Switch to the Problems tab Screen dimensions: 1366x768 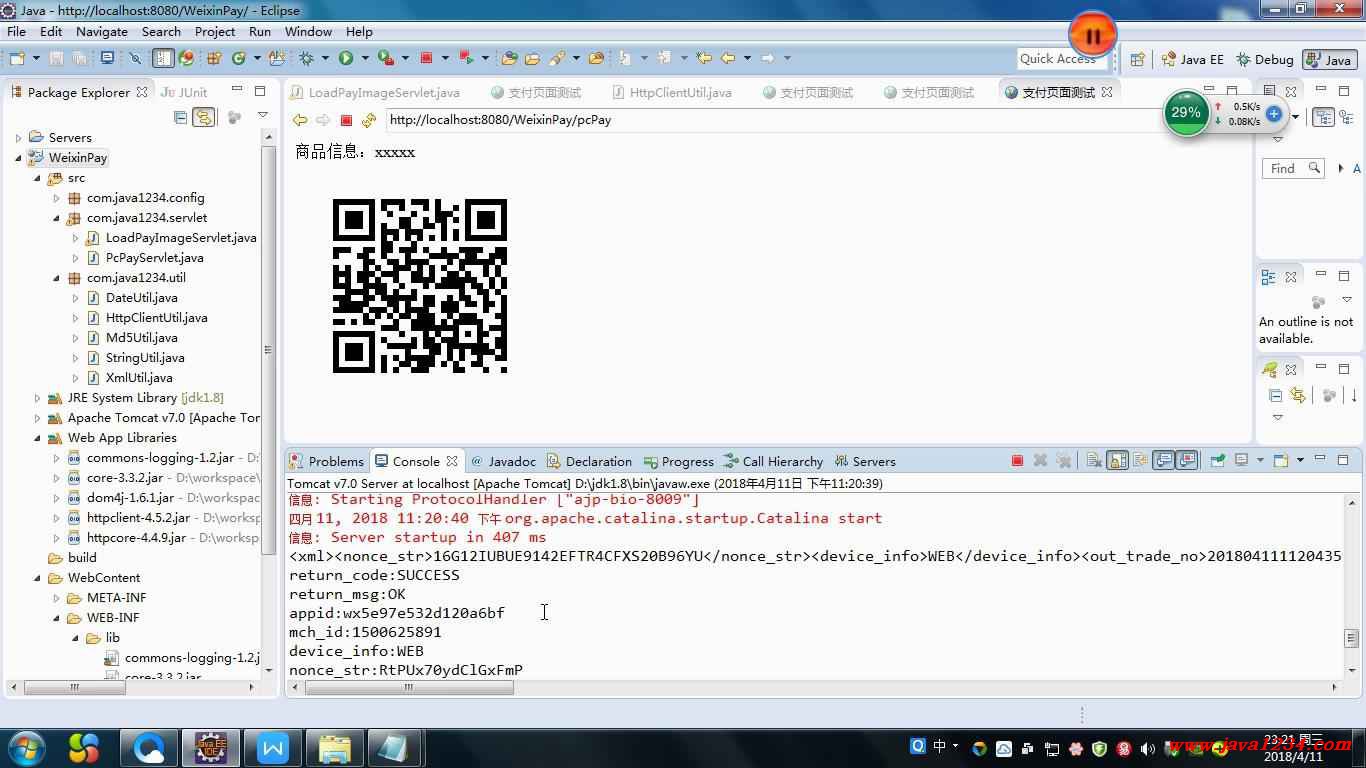(x=326, y=461)
